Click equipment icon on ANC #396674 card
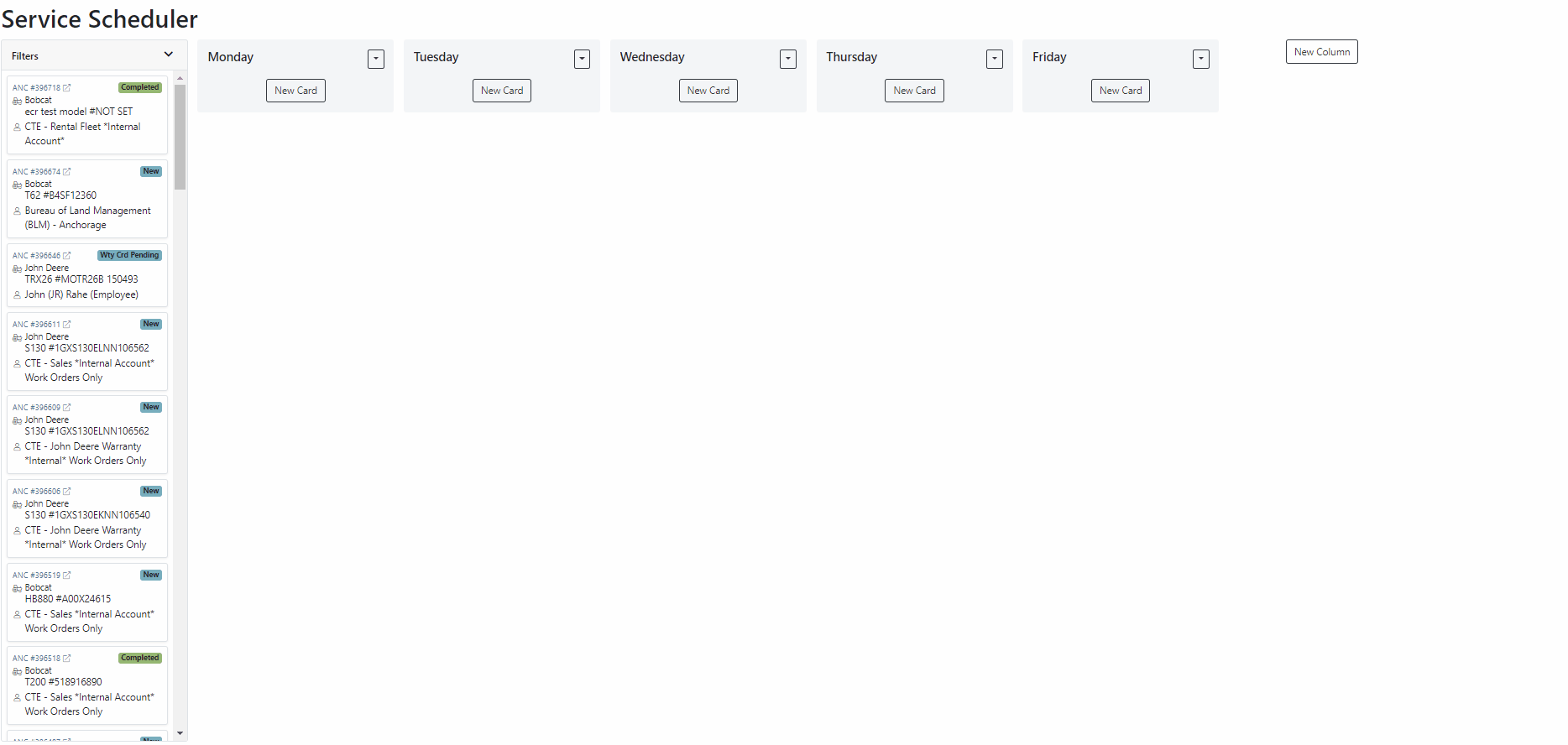The width and height of the screenshot is (1568, 745). (x=17, y=185)
